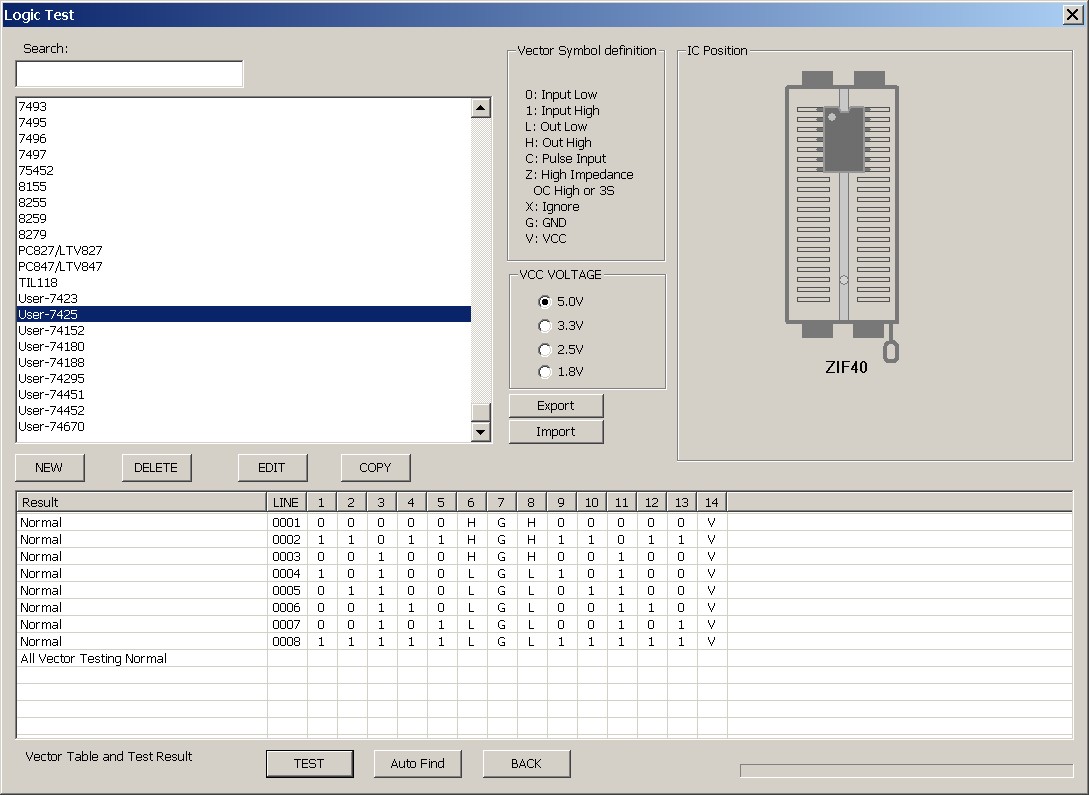Export the logic test vectors
The width and height of the screenshot is (1089, 795).
click(556, 406)
